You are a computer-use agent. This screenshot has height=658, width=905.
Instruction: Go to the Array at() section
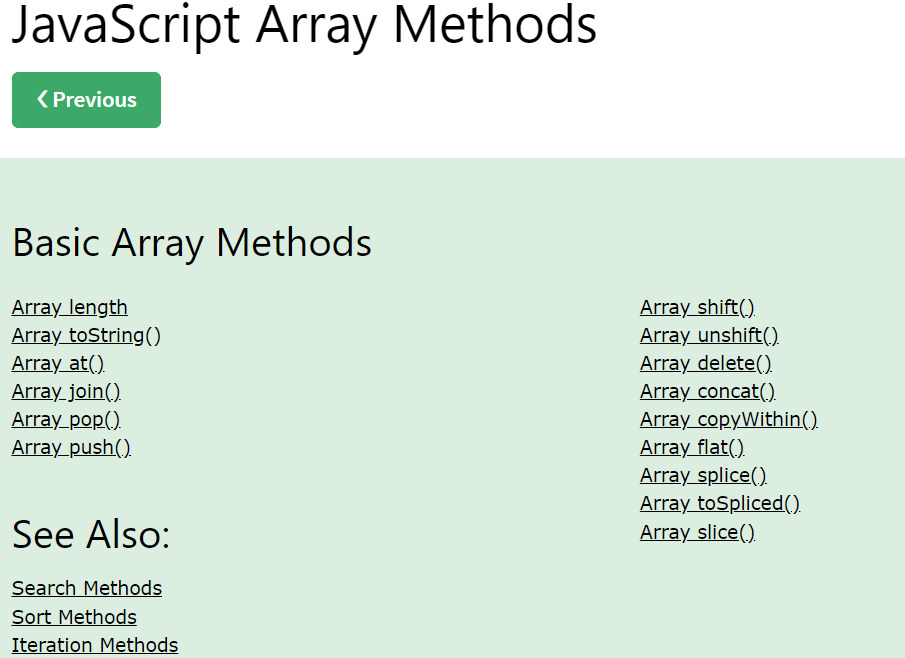[58, 363]
